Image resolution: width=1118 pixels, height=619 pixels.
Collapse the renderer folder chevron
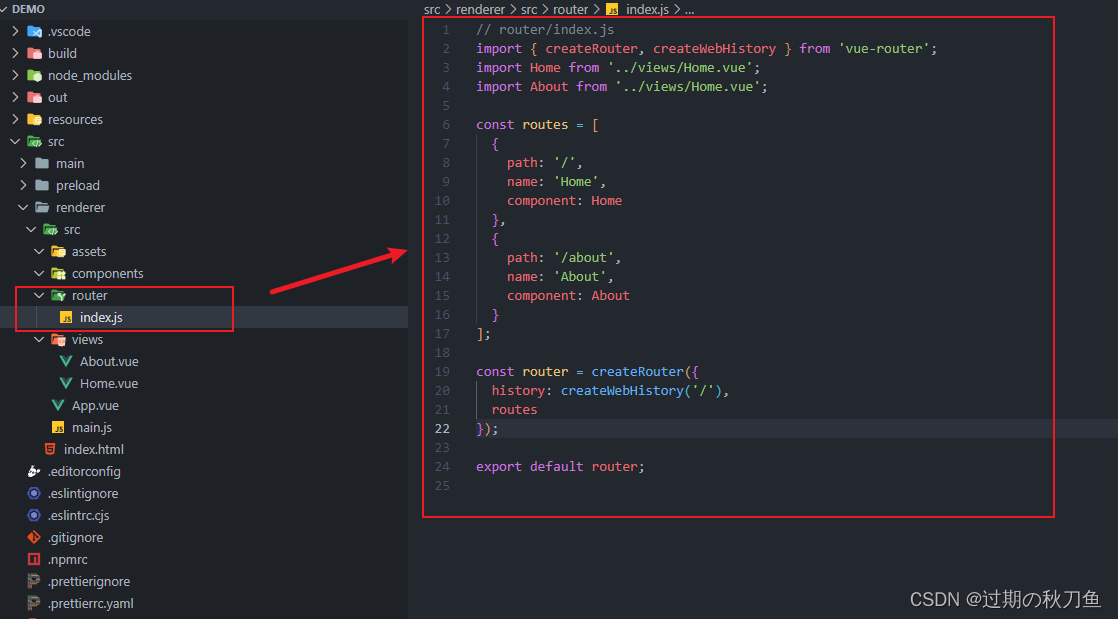[23, 208]
